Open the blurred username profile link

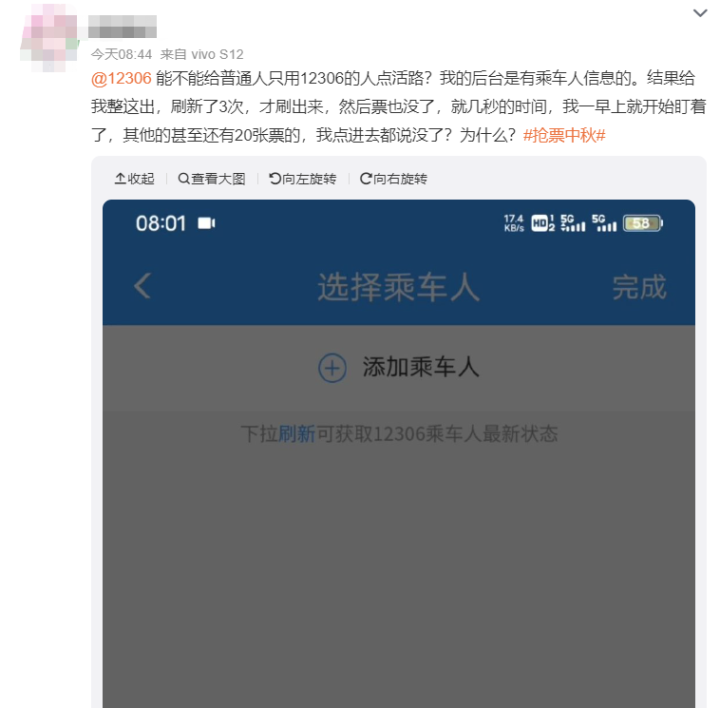pos(122,26)
